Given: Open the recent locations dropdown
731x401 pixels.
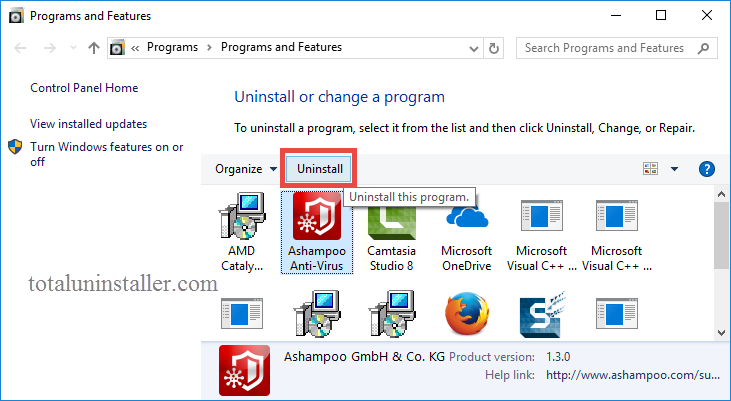Looking at the screenshot, I should 73,48.
